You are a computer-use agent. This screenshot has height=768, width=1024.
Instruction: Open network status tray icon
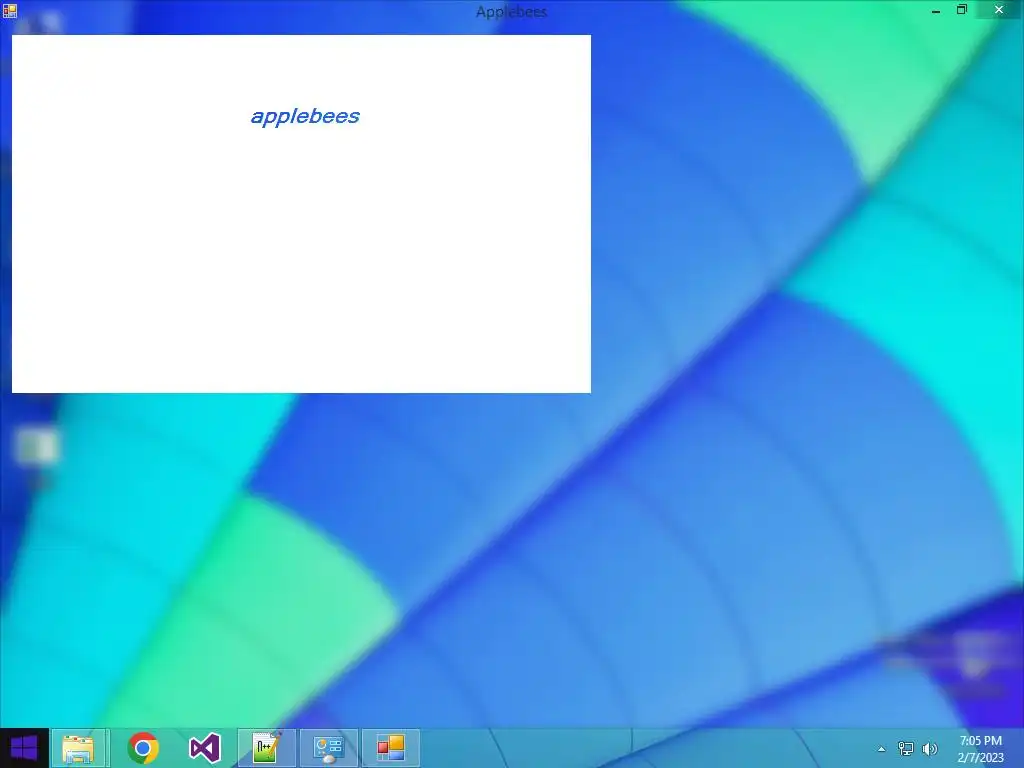906,749
